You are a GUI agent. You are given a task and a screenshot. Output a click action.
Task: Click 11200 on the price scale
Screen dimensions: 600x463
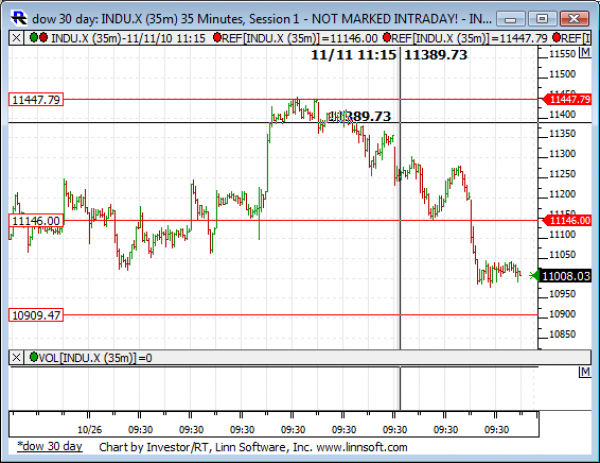coord(562,194)
